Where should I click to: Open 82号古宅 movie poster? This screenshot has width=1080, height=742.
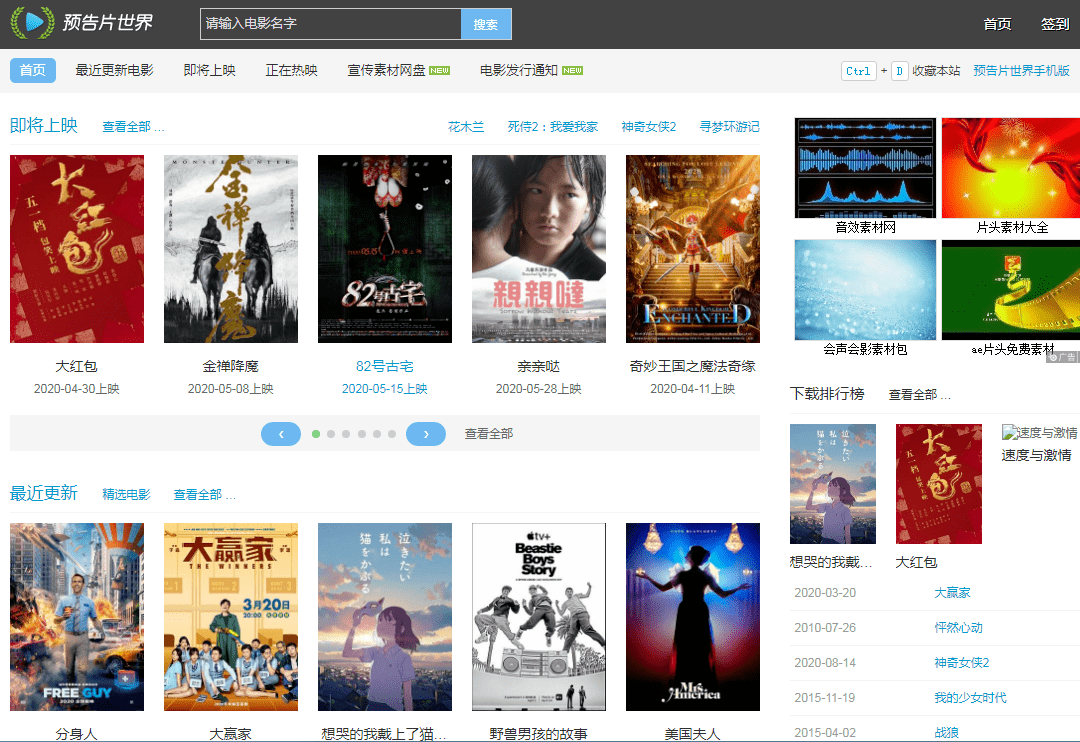tap(384, 249)
